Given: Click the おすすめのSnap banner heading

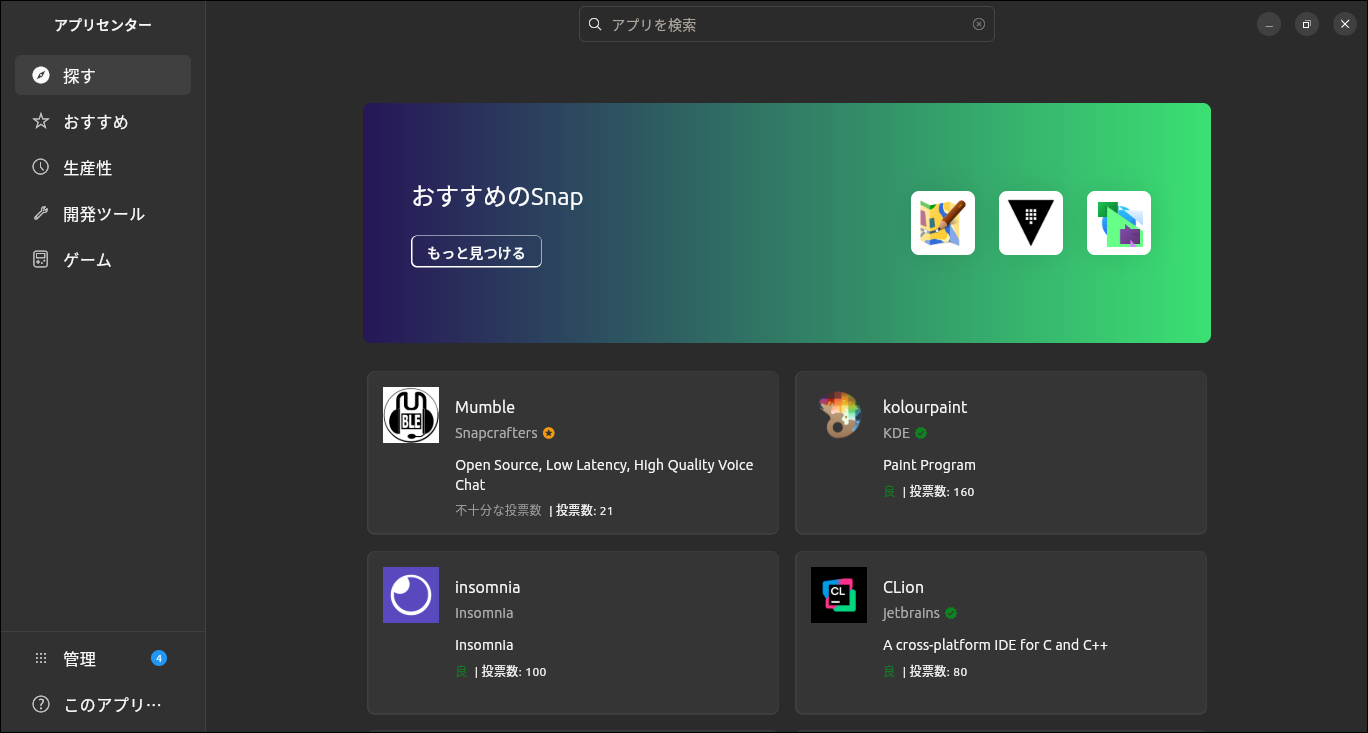Looking at the screenshot, I should [497, 196].
